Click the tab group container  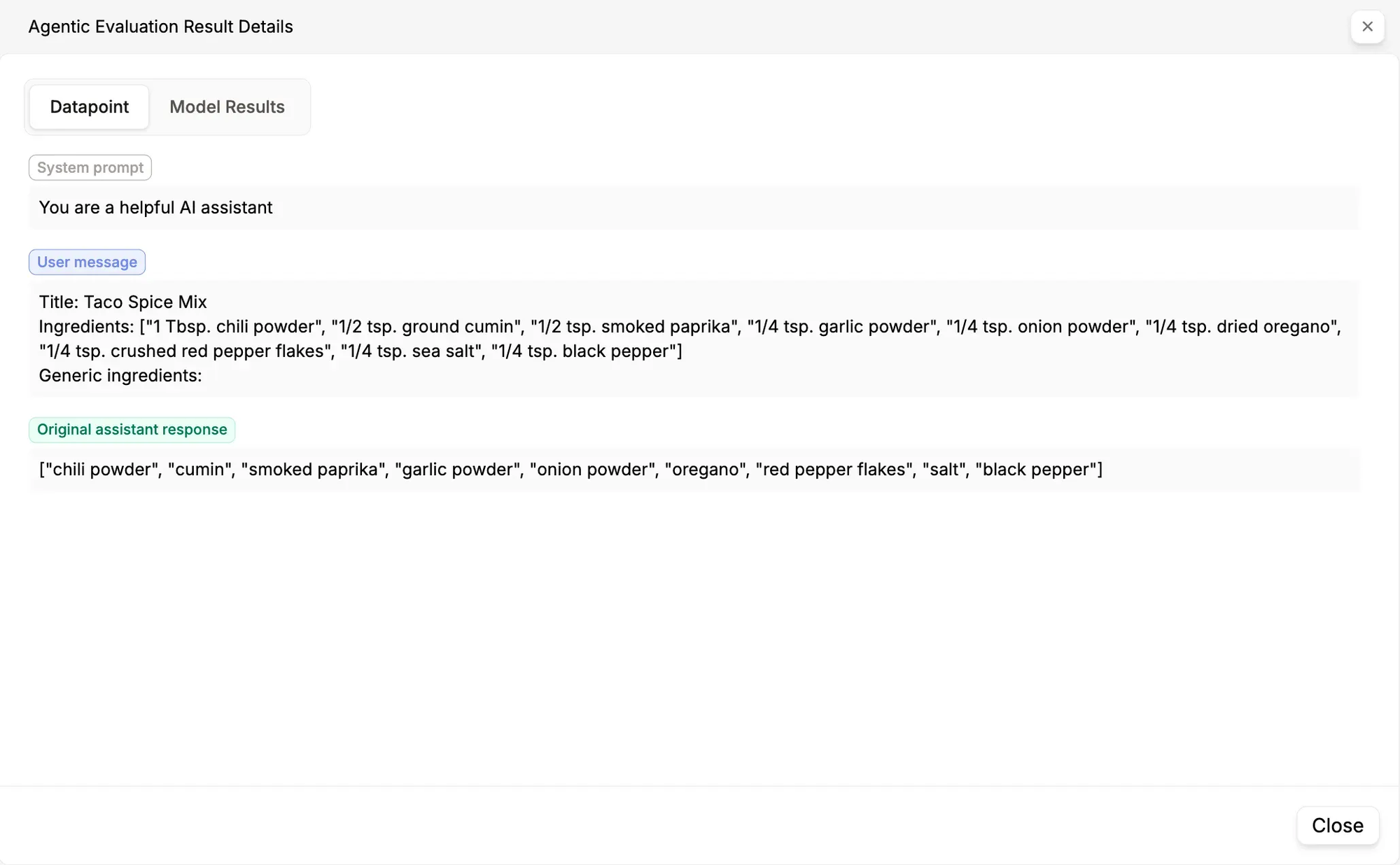(x=167, y=107)
